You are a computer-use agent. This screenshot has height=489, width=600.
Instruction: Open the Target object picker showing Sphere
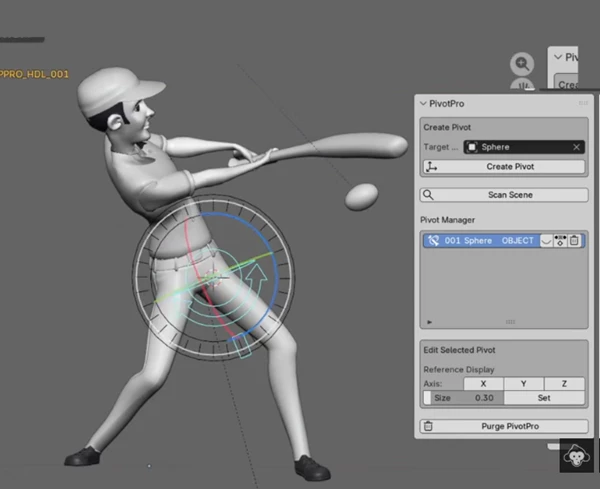point(524,147)
